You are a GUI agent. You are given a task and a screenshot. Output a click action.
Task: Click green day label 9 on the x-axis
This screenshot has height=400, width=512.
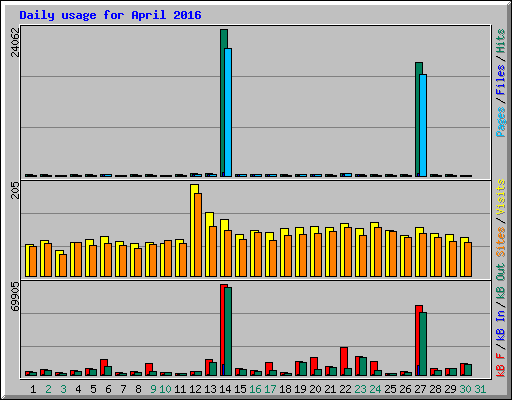153,389
